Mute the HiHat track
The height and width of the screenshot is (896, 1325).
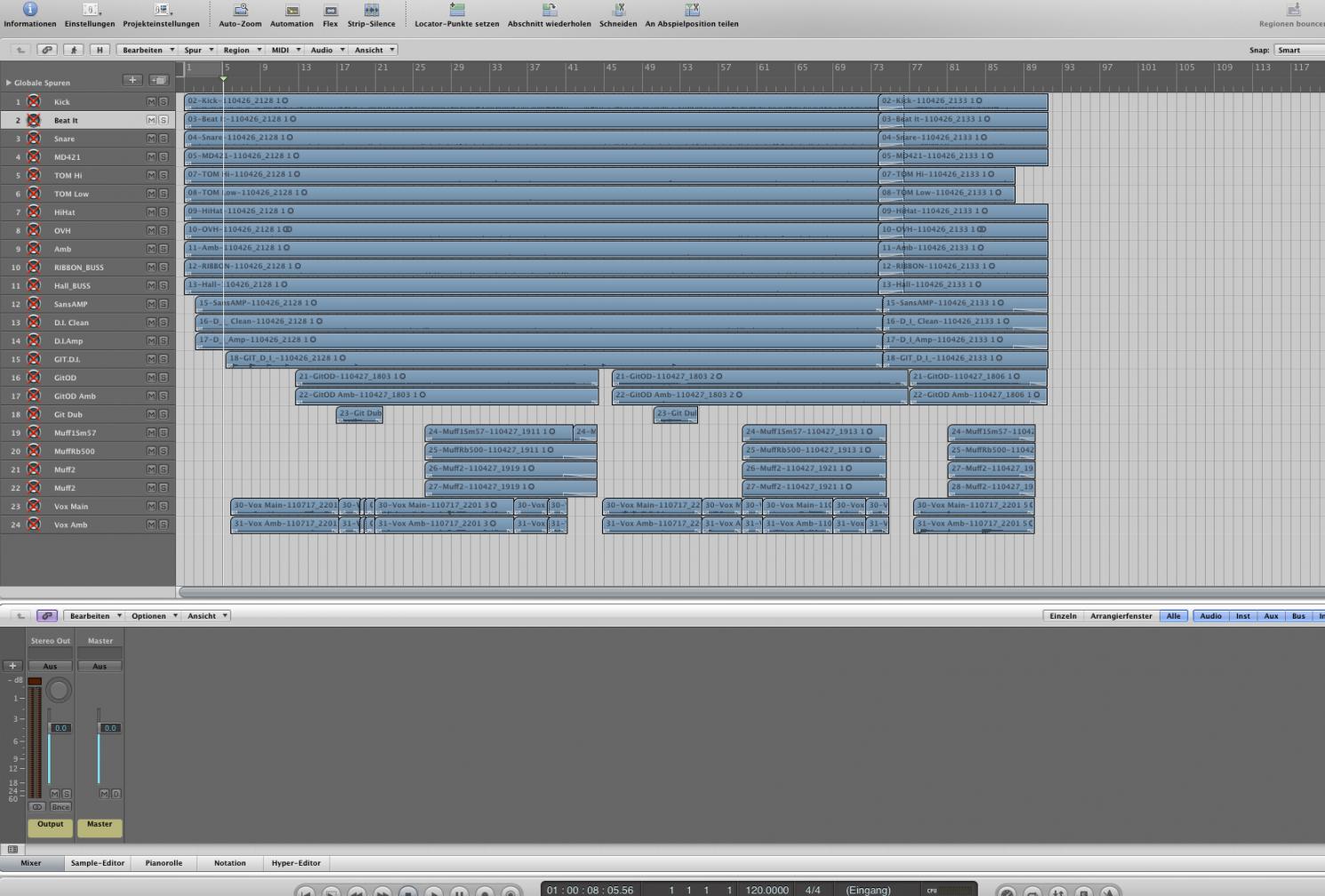coord(151,212)
